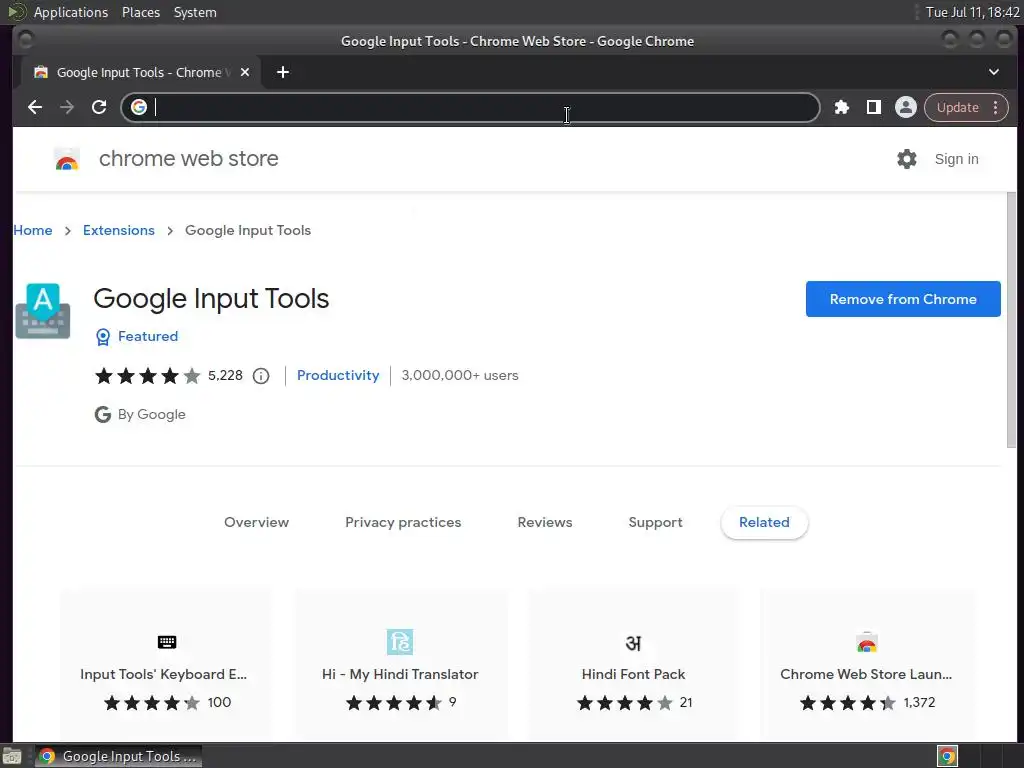Open the System menu
Image resolution: width=1024 pixels, height=768 pixels.
coord(195,12)
